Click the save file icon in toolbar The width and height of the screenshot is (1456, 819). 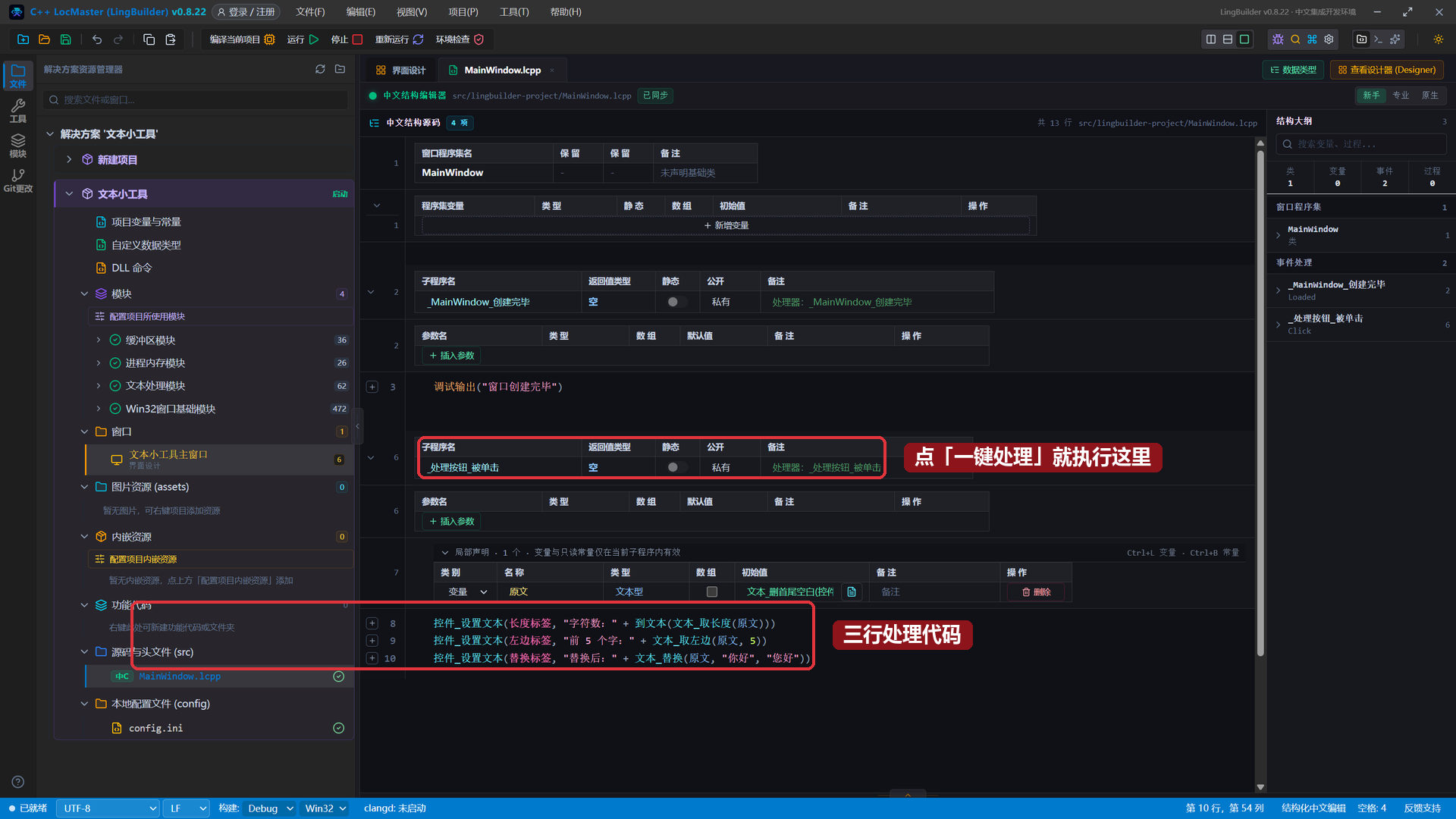(66, 39)
